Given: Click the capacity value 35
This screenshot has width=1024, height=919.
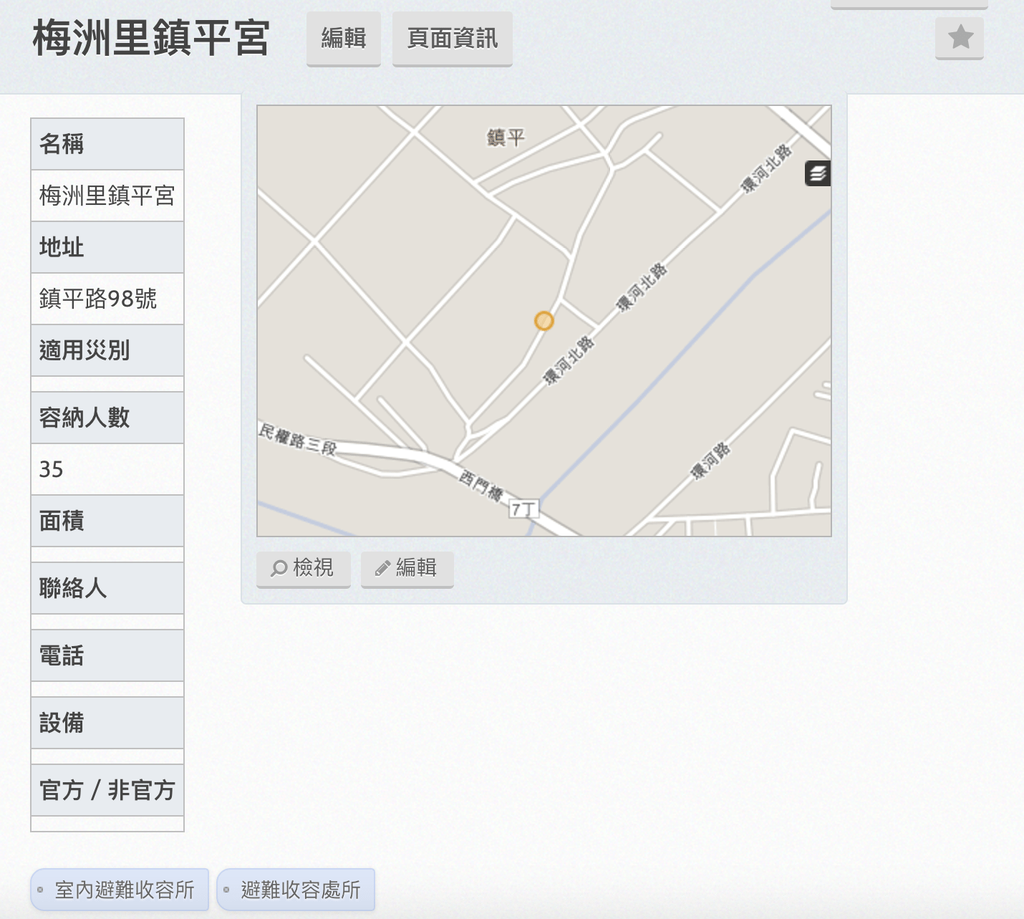Looking at the screenshot, I should (107, 469).
